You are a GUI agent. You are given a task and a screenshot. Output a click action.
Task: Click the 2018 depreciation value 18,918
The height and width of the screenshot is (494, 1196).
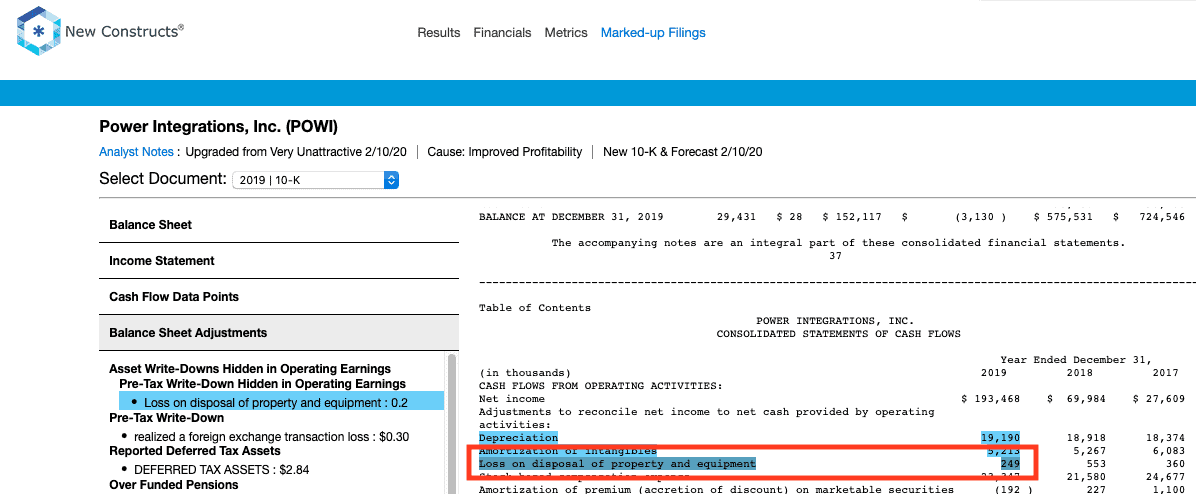pyautogui.click(x=1084, y=438)
